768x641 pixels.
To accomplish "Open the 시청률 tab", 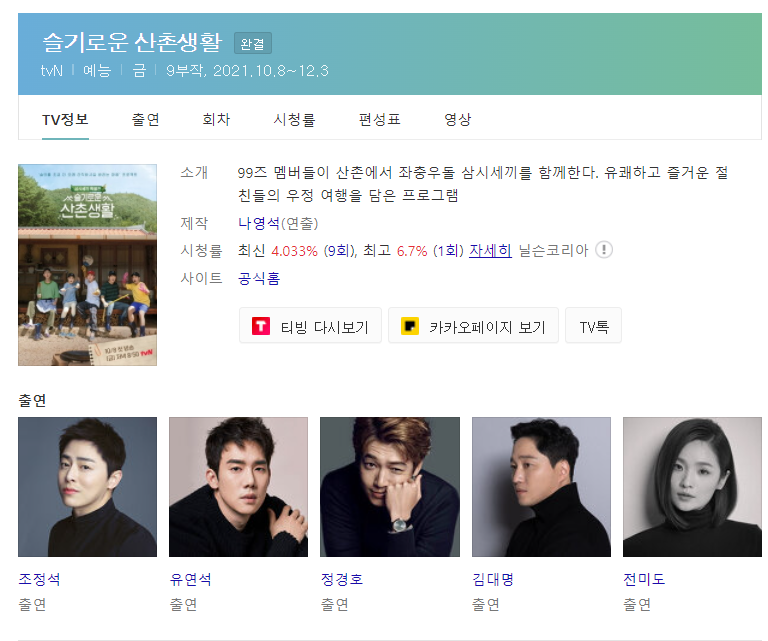I will [294, 119].
